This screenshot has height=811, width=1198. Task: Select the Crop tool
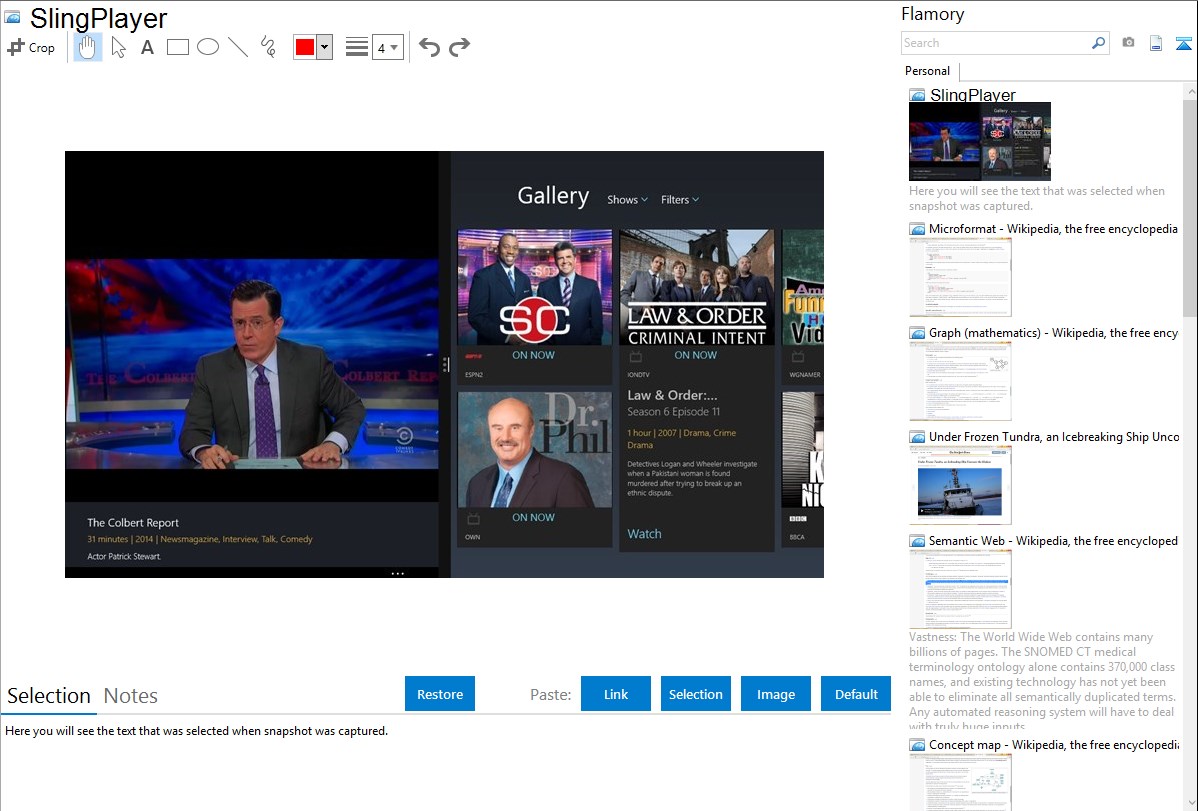(31, 47)
